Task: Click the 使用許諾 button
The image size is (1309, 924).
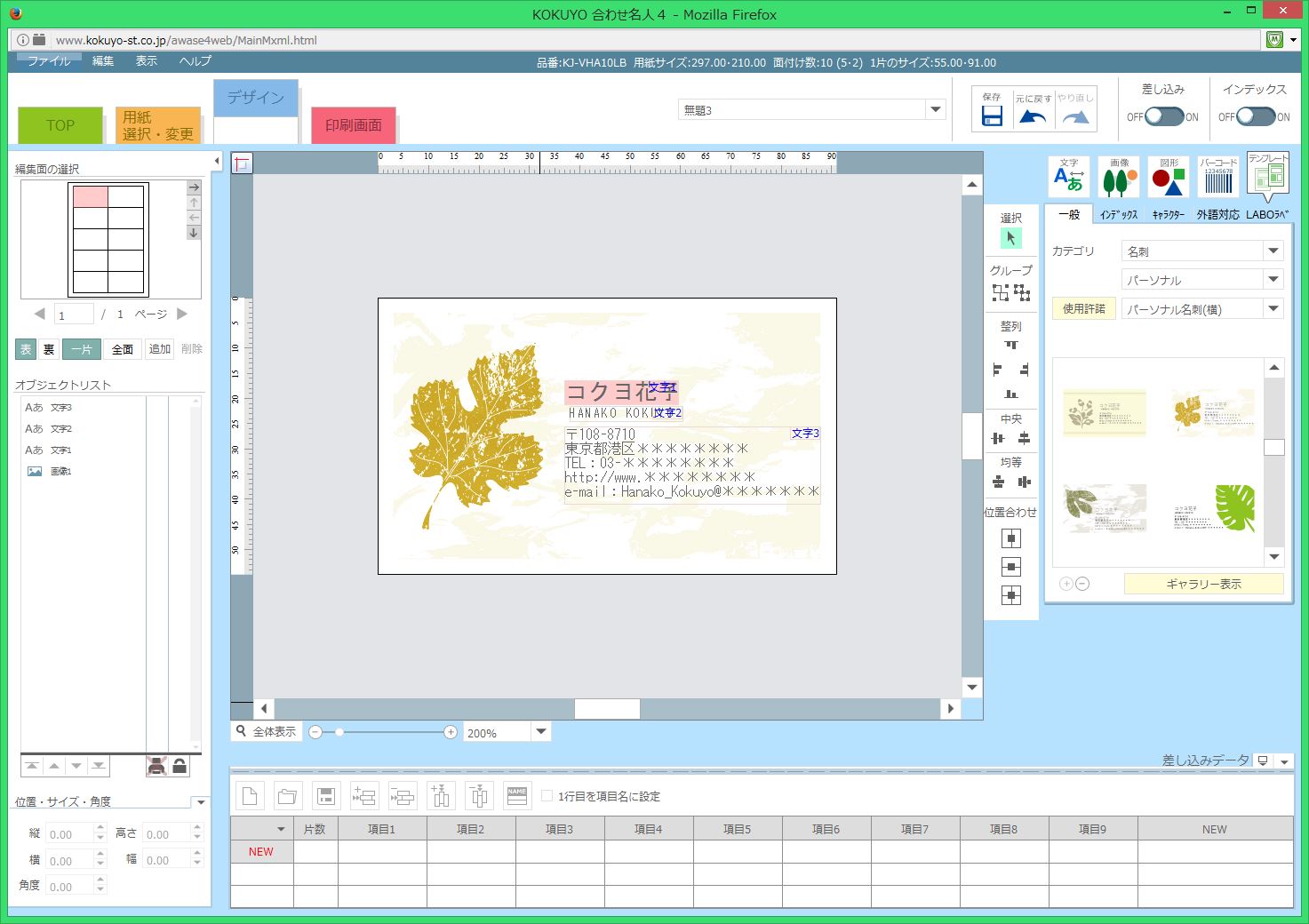Action: 1084,308
